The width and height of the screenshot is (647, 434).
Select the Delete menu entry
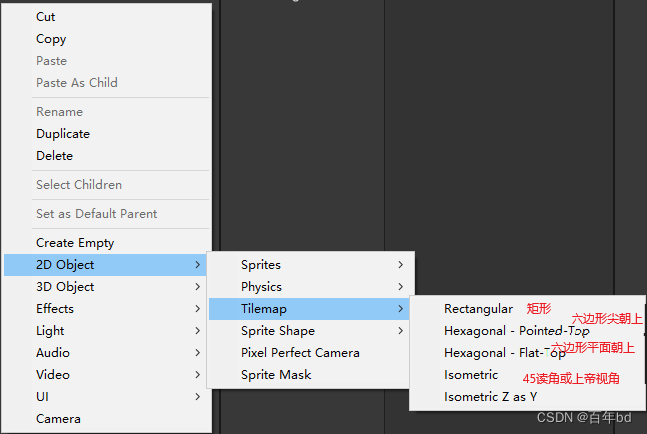[54, 156]
